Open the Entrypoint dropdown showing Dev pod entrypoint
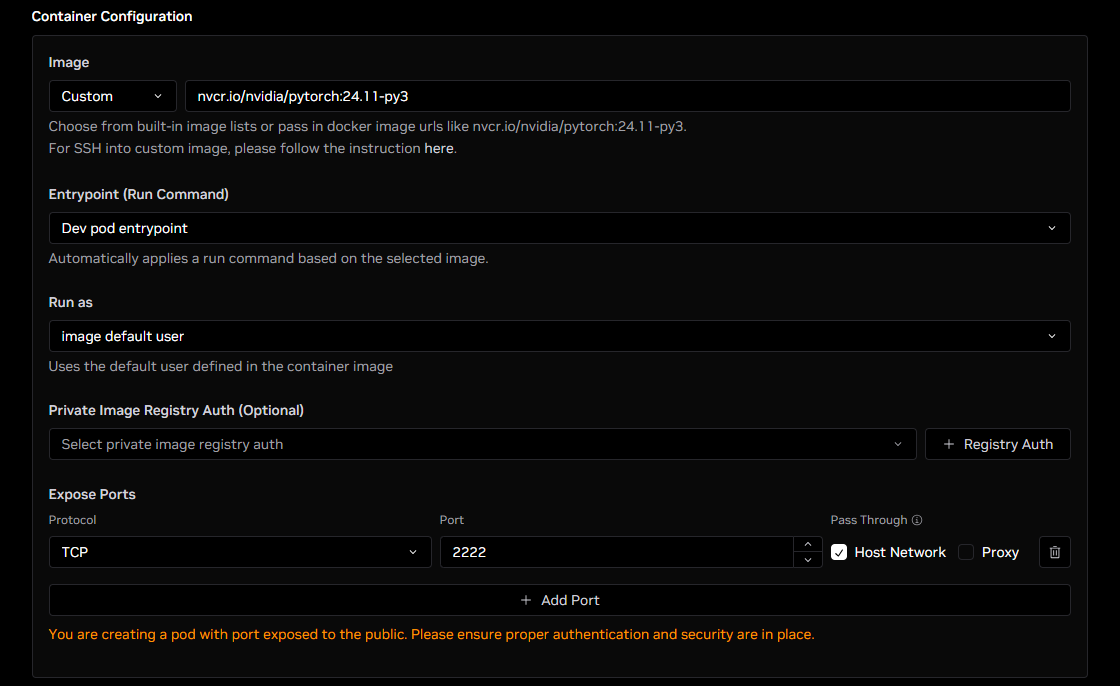1120x686 pixels. [x=559, y=227]
